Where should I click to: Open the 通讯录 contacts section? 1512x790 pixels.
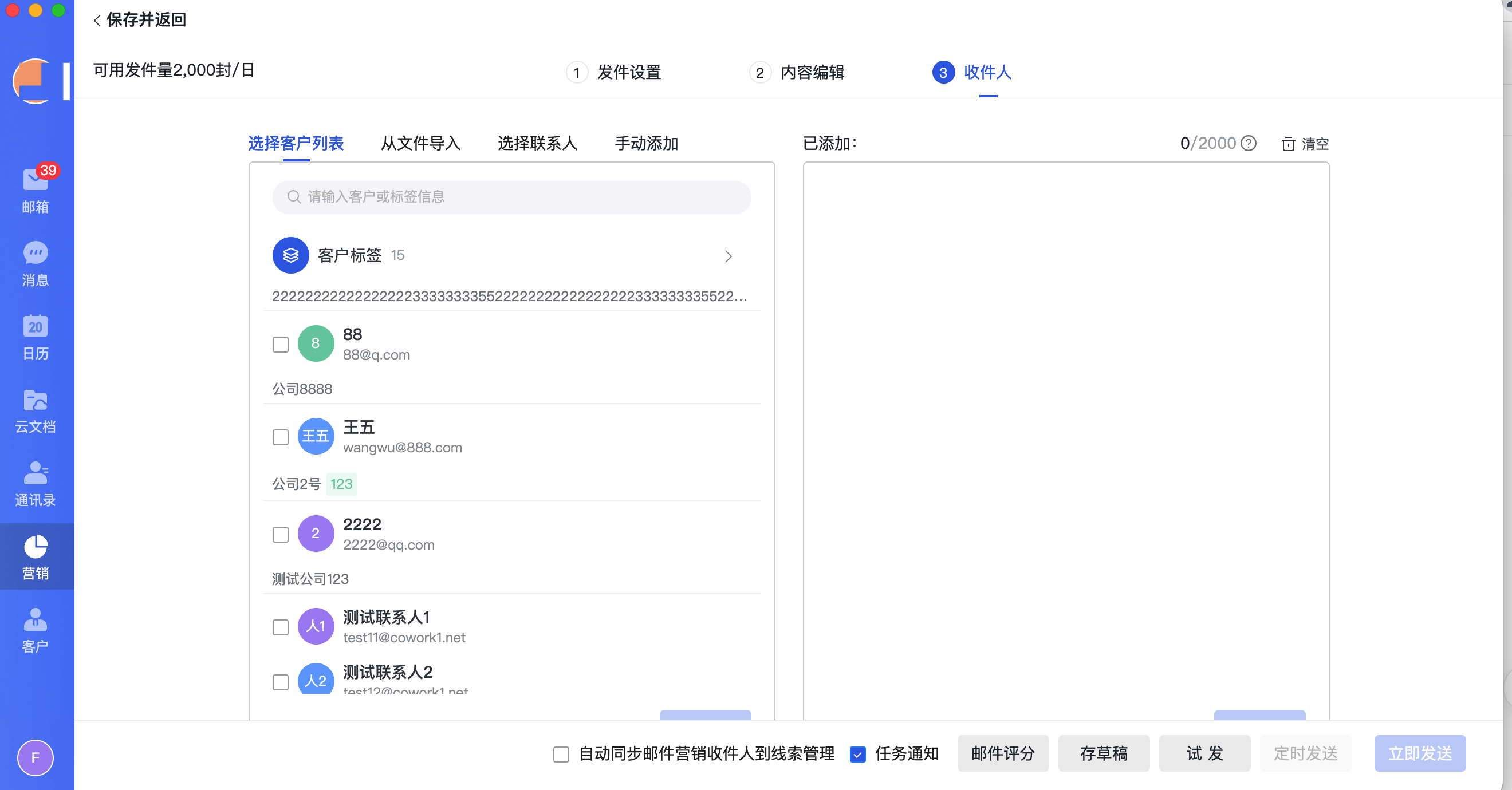pos(35,484)
